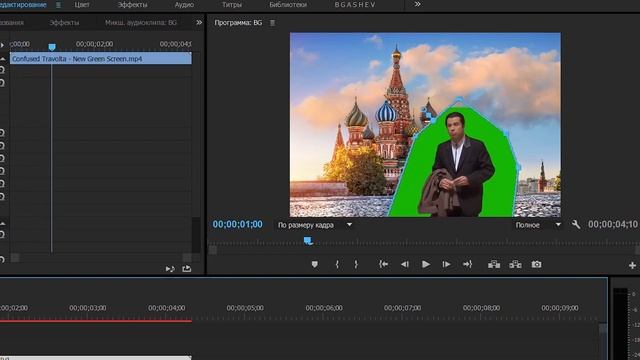Click the program preview video frame
640x360 pixels.
(x=425, y=124)
